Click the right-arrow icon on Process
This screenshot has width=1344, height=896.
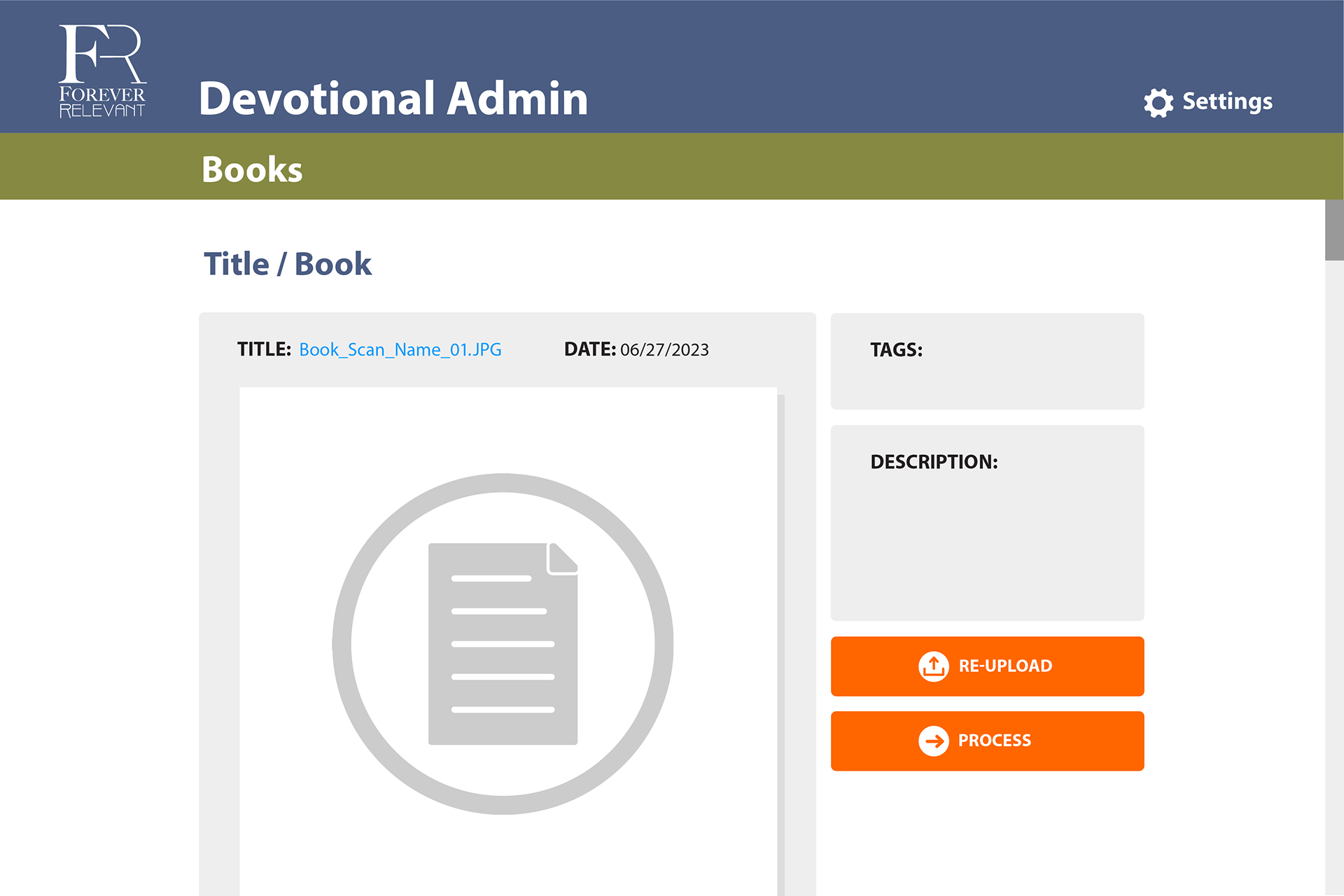point(933,741)
